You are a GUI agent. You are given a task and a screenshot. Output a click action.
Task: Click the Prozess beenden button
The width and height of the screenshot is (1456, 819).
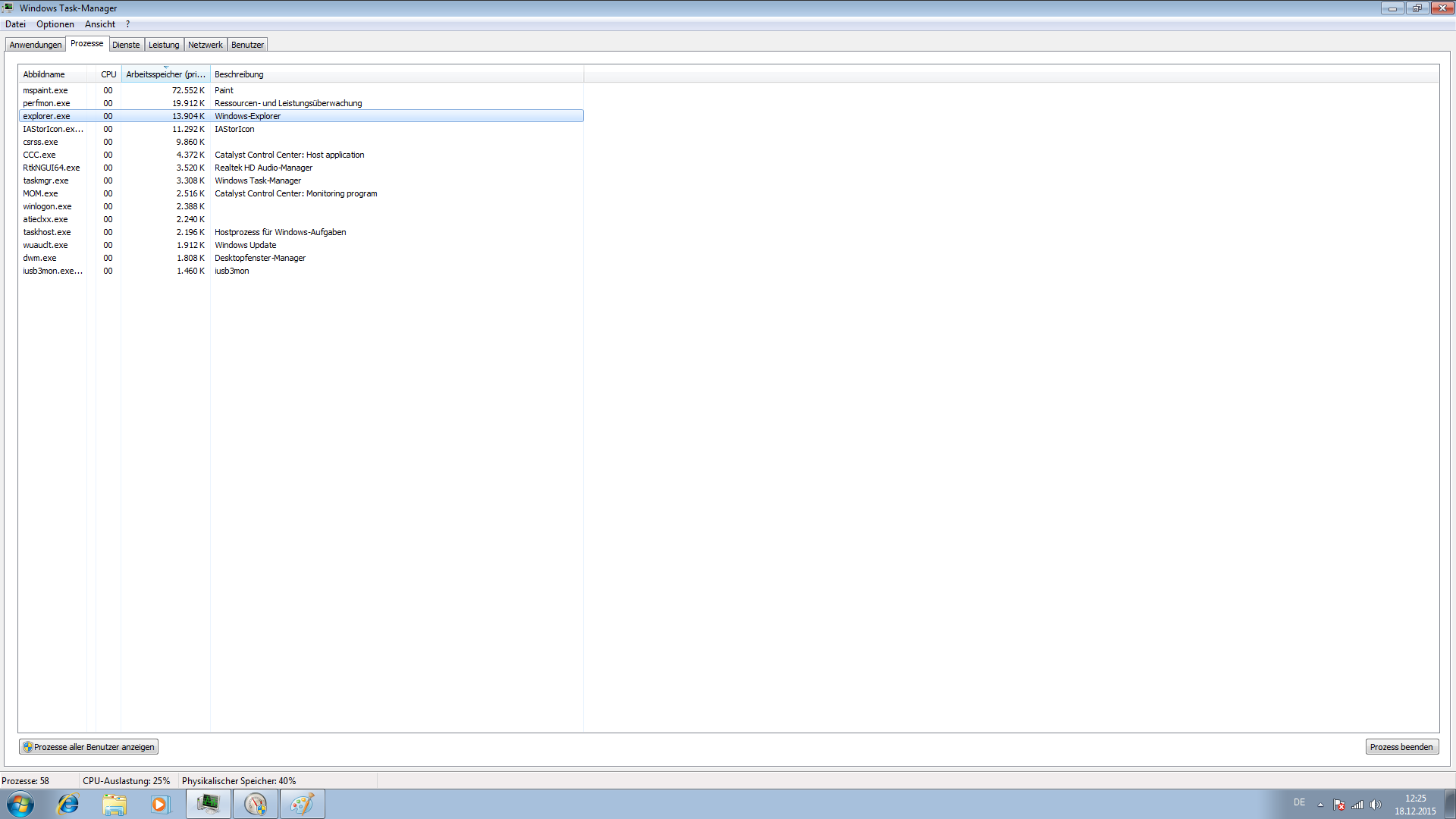[1401, 747]
